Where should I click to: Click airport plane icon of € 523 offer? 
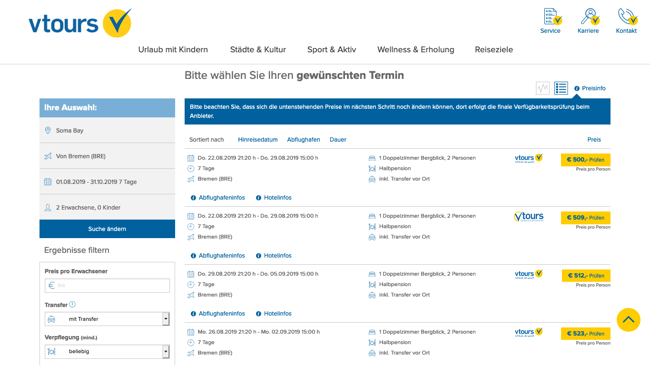tap(191, 353)
